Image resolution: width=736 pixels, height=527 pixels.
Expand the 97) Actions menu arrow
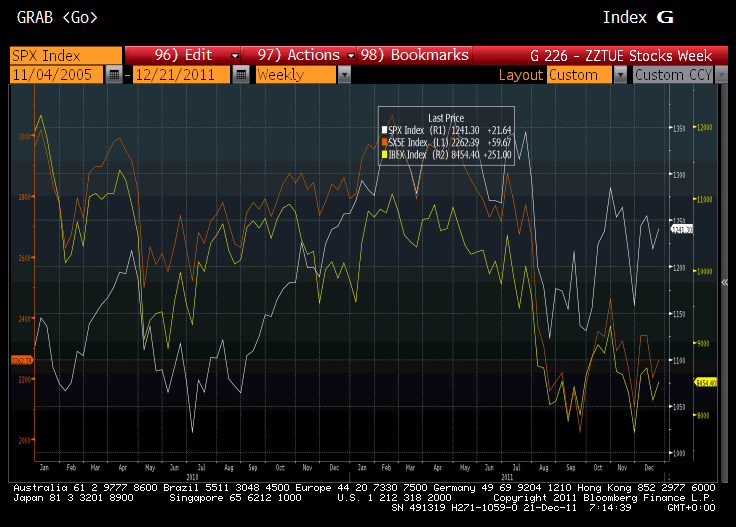351,56
